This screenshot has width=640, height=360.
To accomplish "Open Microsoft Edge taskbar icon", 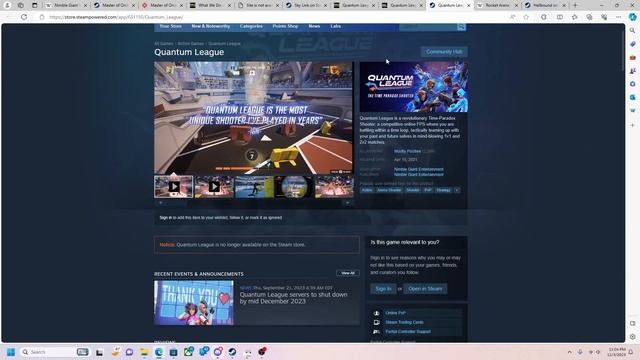I will tap(159, 352).
